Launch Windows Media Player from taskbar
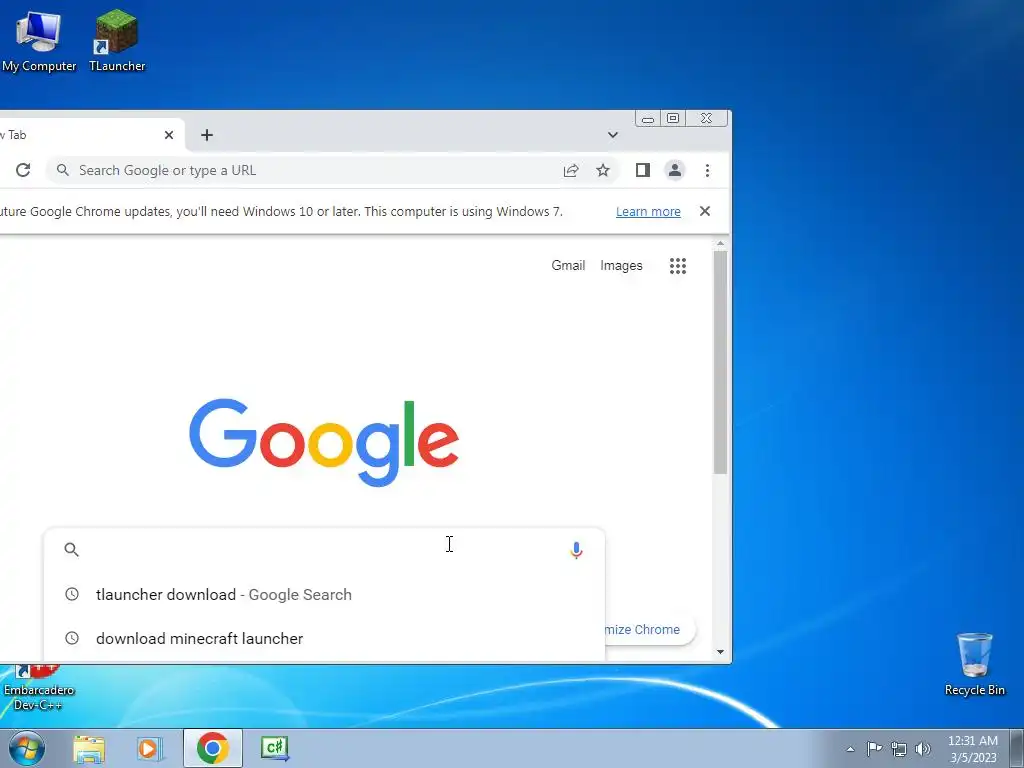 pyautogui.click(x=150, y=748)
